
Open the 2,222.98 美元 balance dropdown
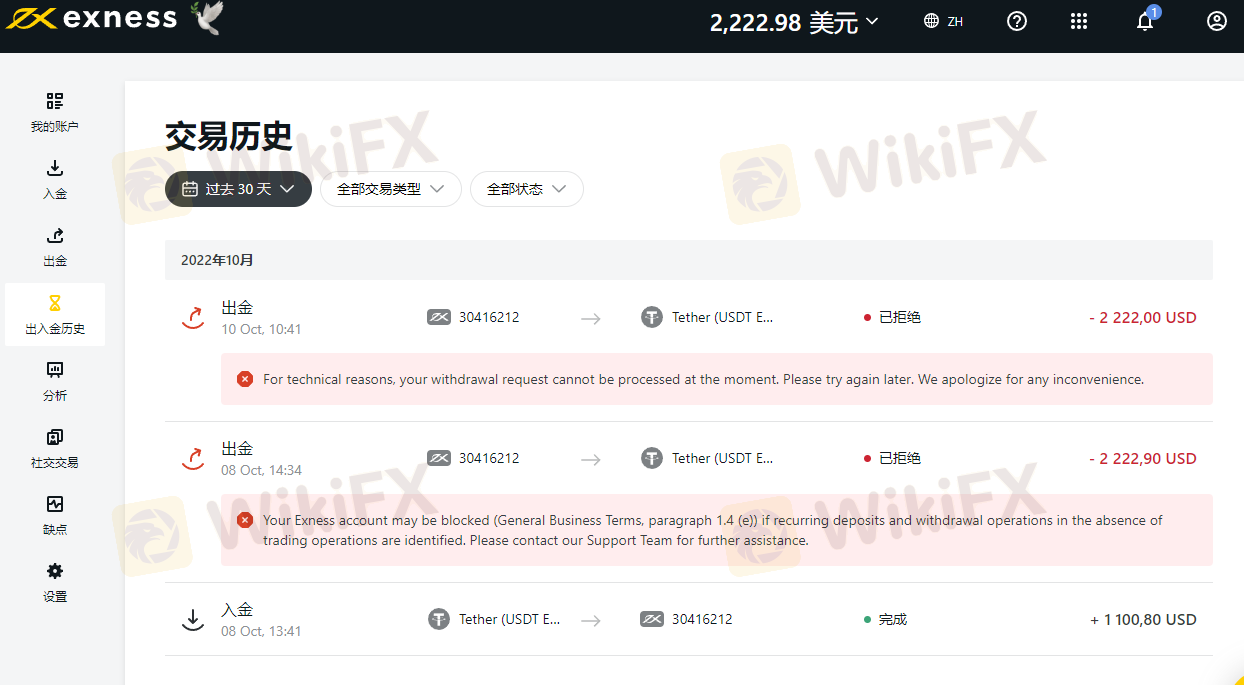tap(794, 22)
